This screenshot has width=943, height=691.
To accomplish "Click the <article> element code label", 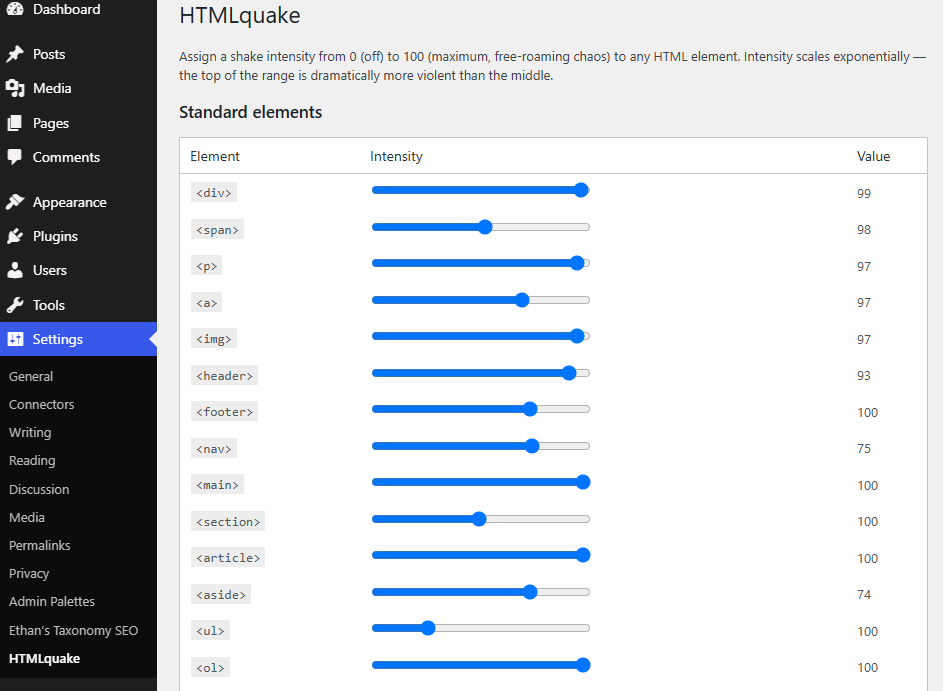I will coord(228,557).
